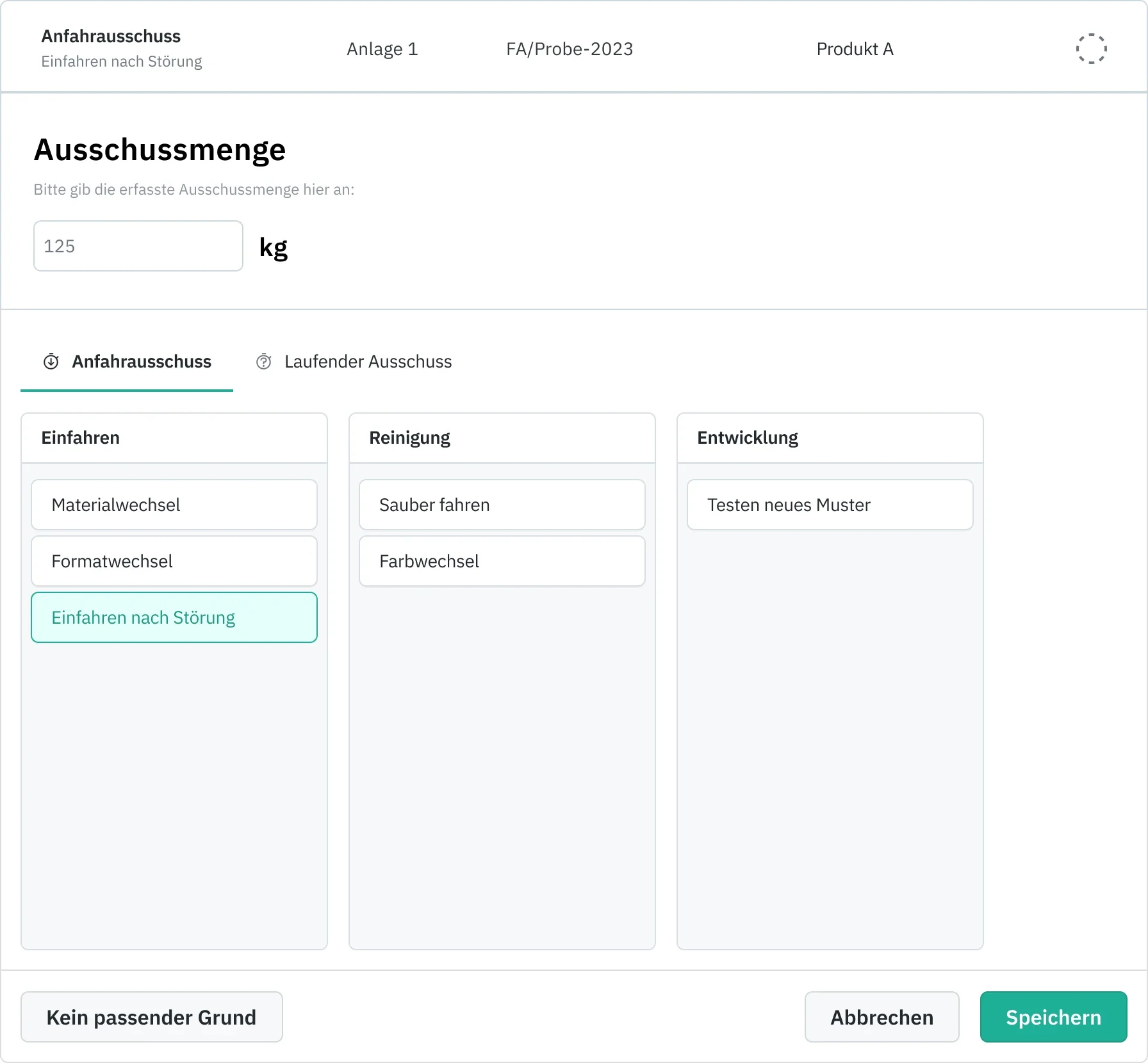Screen dimensions: 1148x1063
Task: Choose Formatwechsel as the reason
Action: coord(174,561)
